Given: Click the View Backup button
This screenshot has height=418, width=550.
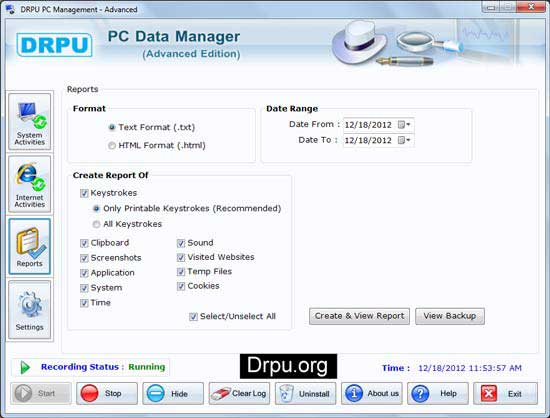Looking at the screenshot, I should (x=450, y=316).
